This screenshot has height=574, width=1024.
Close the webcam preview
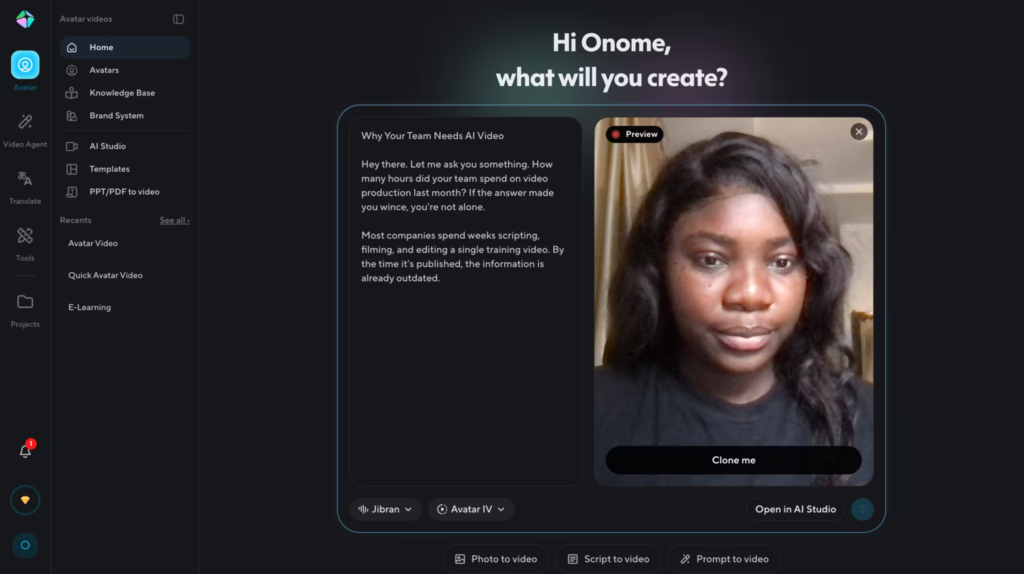tap(859, 132)
